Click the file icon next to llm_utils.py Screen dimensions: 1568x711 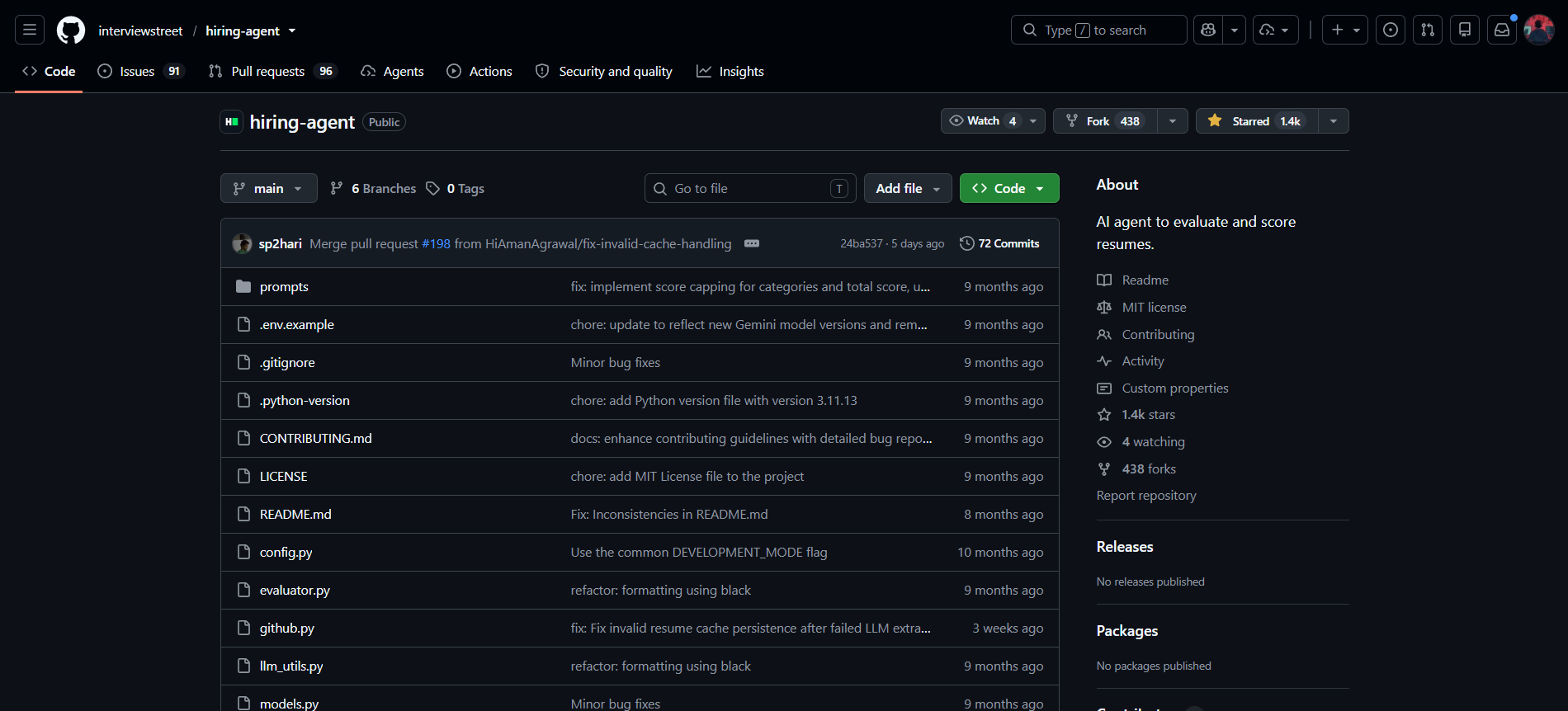coord(243,666)
